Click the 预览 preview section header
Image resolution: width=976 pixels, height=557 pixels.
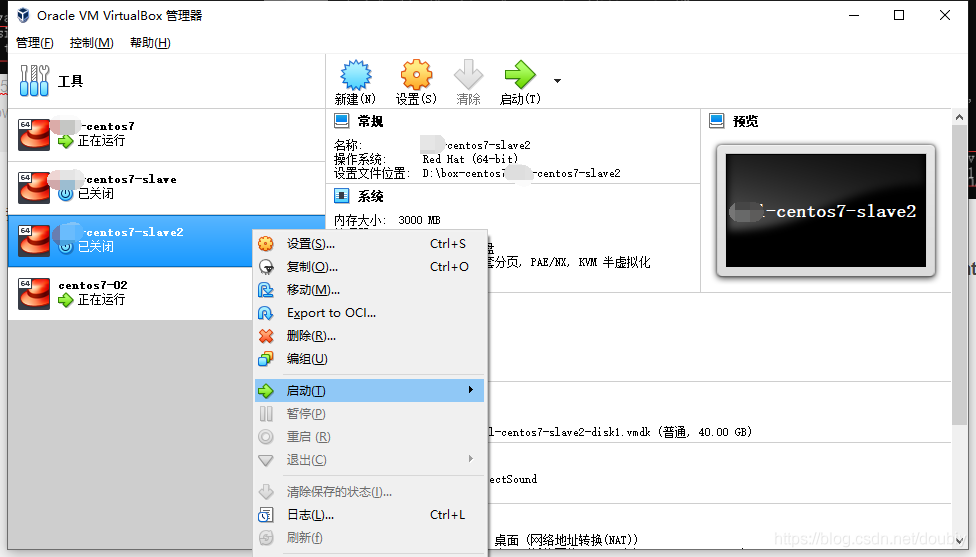[746, 121]
